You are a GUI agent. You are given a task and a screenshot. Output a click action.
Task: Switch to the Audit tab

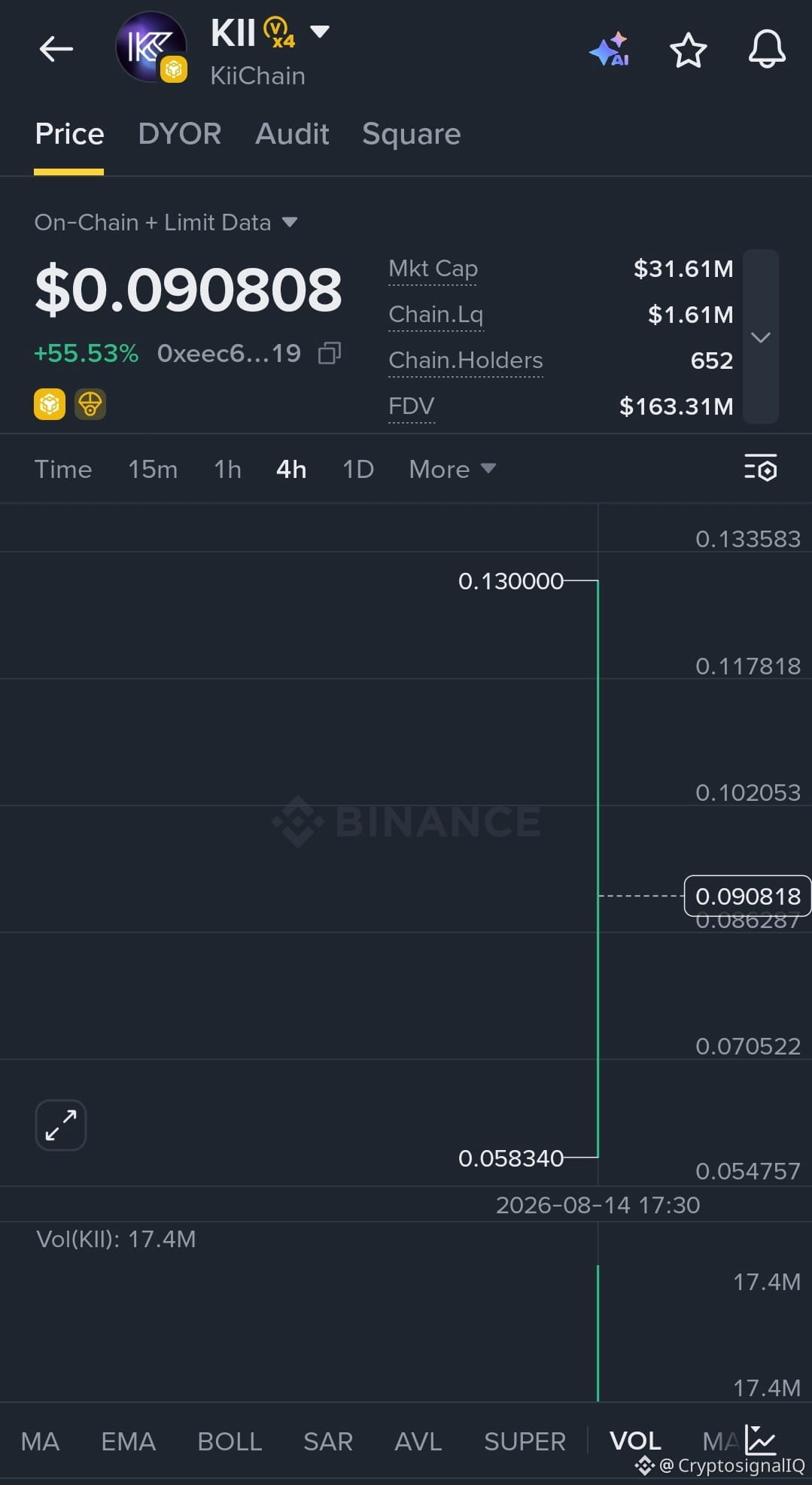click(292, 133)
